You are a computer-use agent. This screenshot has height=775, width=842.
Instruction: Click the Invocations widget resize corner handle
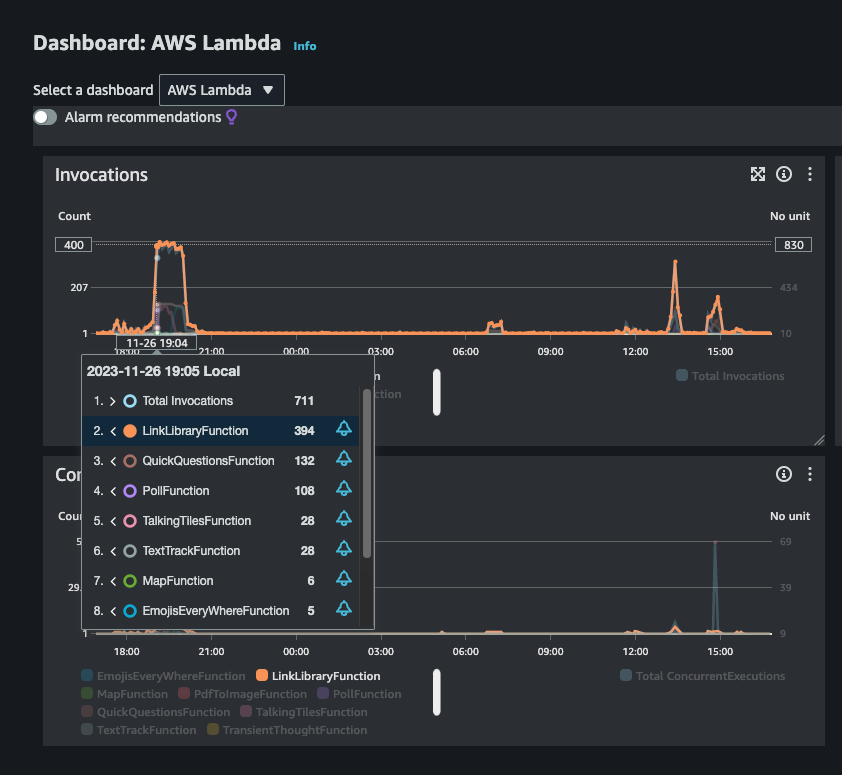(819, 440)
